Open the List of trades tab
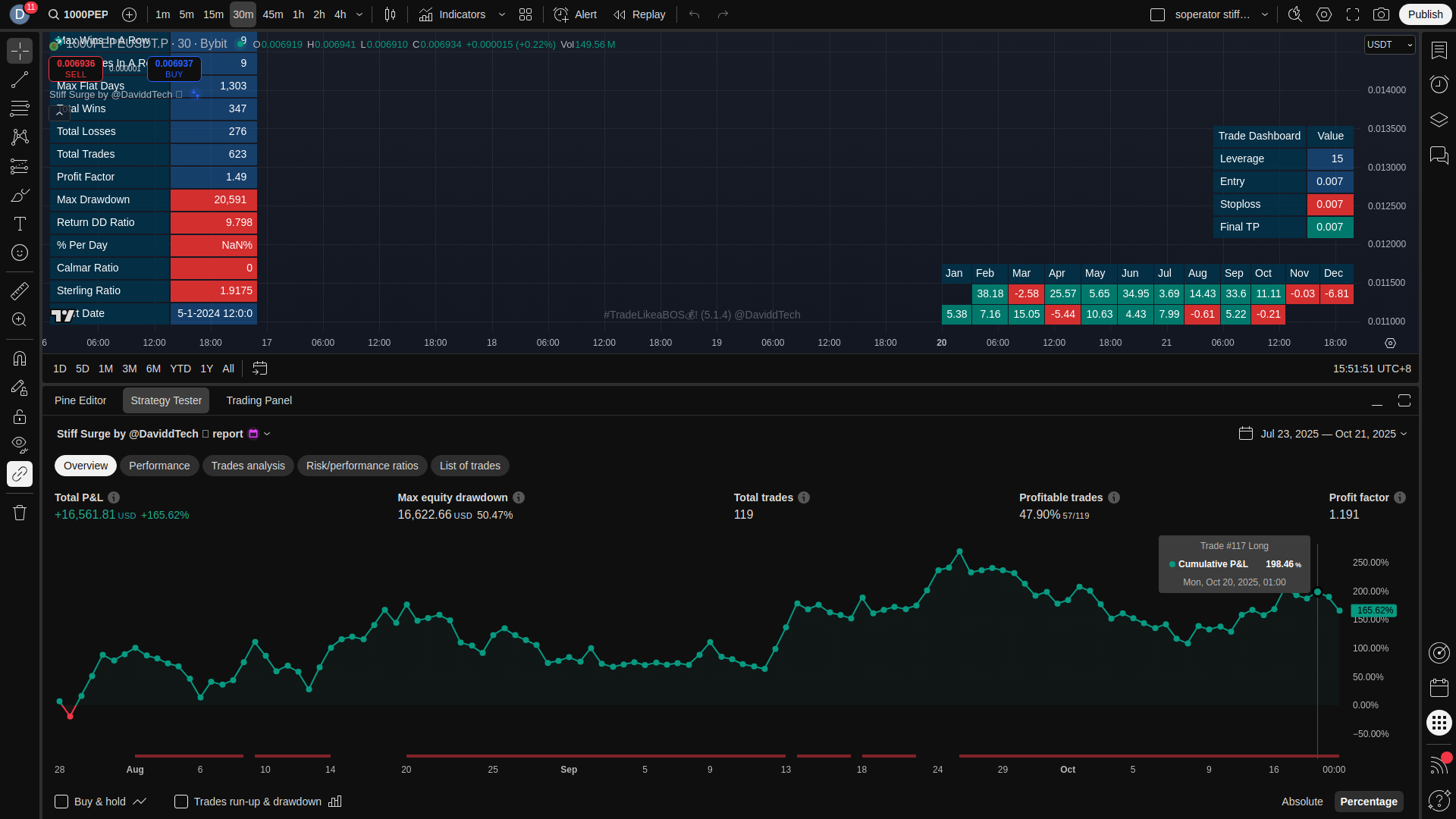 [x=469, y=466]
